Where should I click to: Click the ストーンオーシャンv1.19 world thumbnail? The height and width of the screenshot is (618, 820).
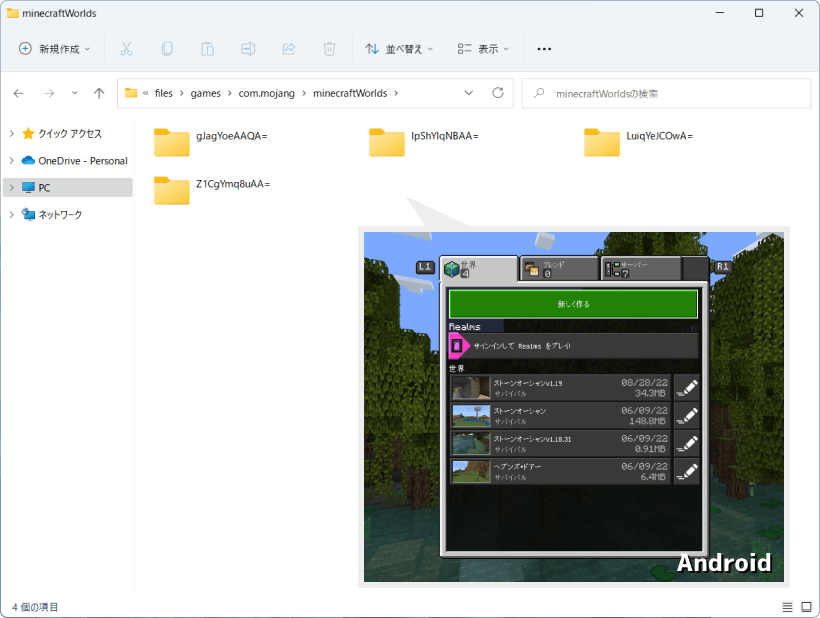471,388
